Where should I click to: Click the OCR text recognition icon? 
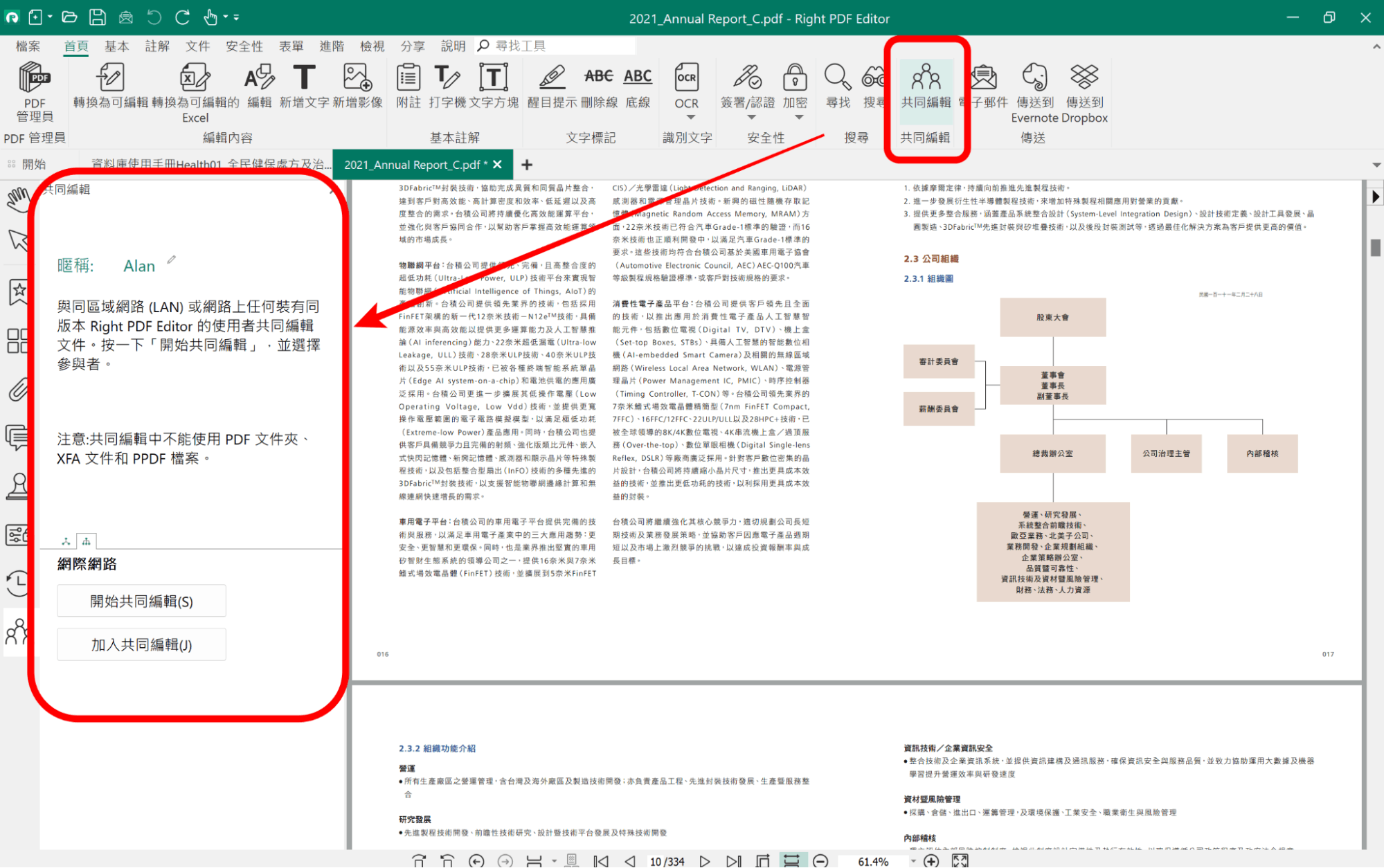click(x=686, y=78)
